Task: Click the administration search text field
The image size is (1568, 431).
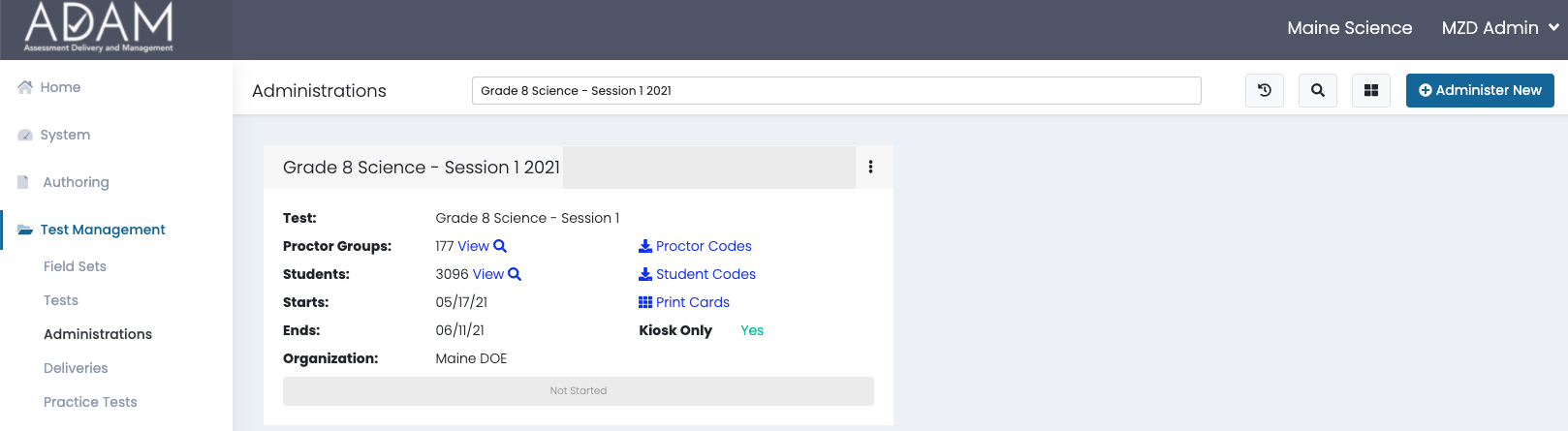Action: pyautogui.click(x=836, y=90)
